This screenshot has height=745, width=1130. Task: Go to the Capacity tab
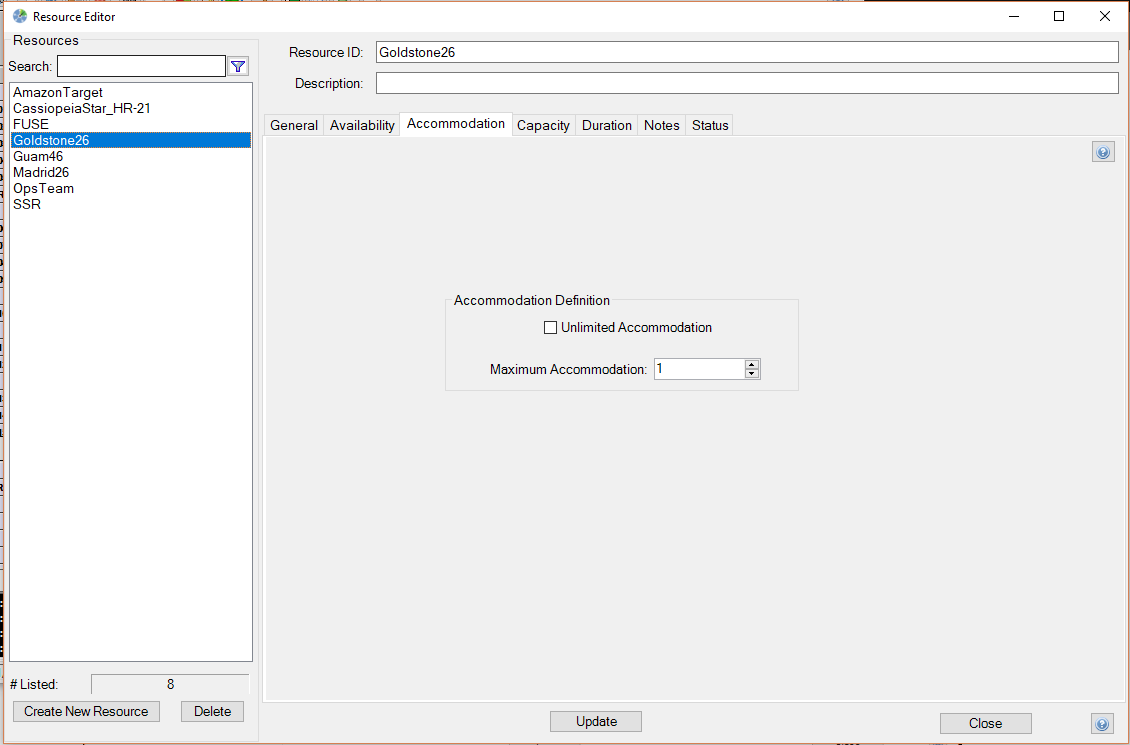(x=543, y=126)
